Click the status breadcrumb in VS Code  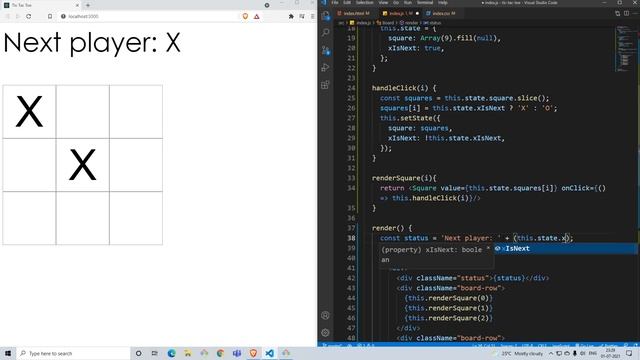(433, 23)
